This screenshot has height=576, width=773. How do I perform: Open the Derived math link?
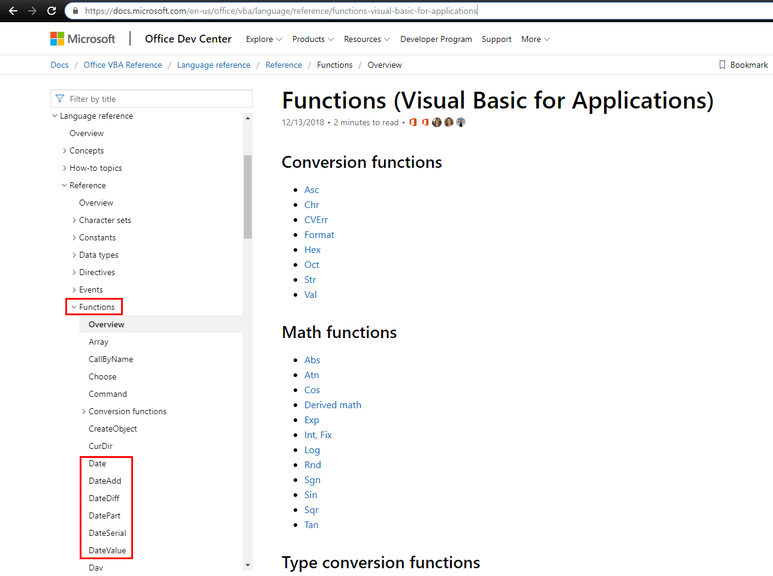coord(333,404)
